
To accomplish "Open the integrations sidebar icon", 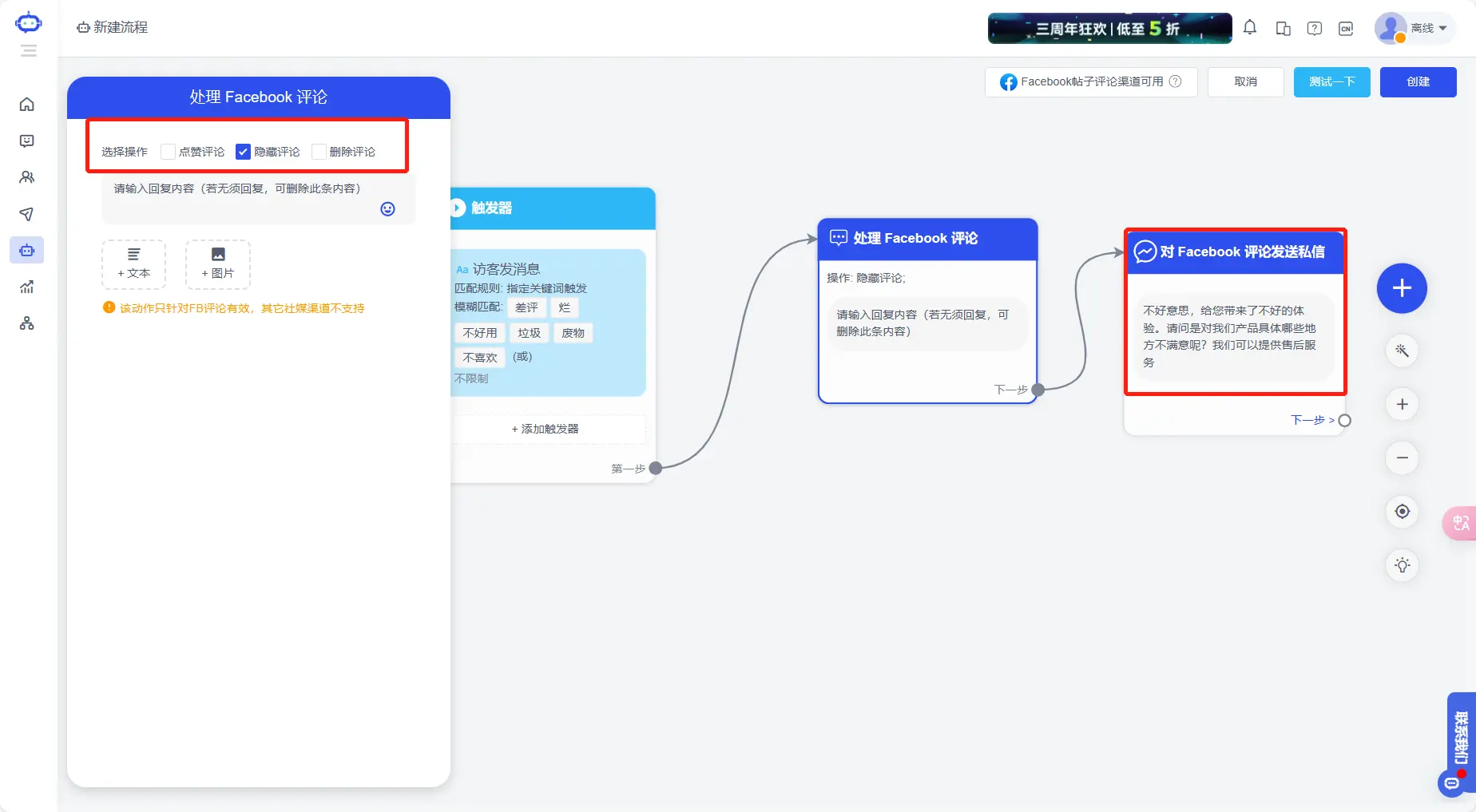I will 27,323.
